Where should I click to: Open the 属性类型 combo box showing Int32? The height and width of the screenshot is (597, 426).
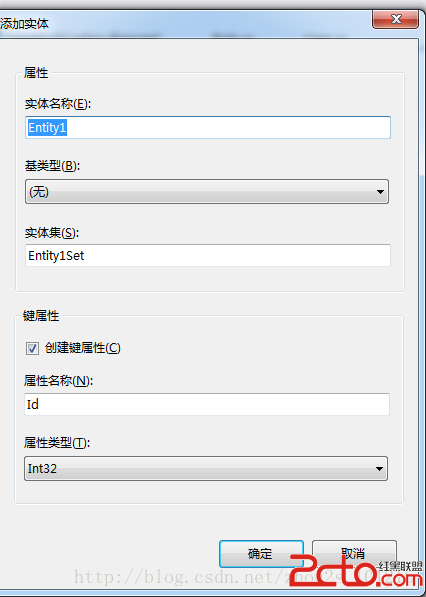(x=206, y=468)
